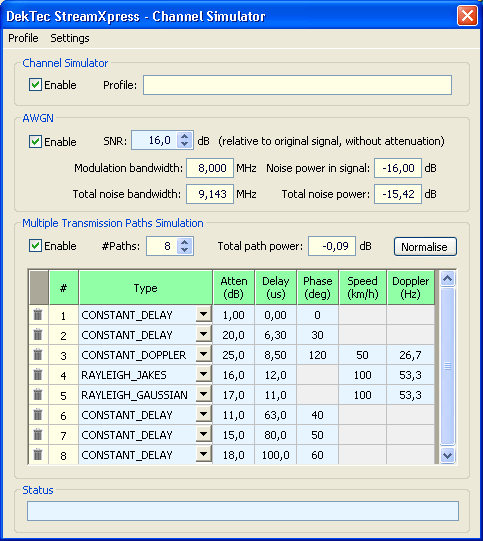Image resolution: width=483 pixels, height=541 pixels.
Task: Click the Normalise button
Action: (x=425, y=247)
